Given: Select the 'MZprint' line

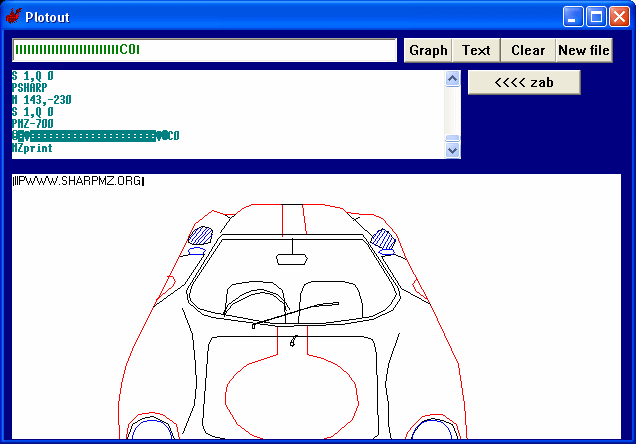Looking at the screenshot, I should pos(32,148).
